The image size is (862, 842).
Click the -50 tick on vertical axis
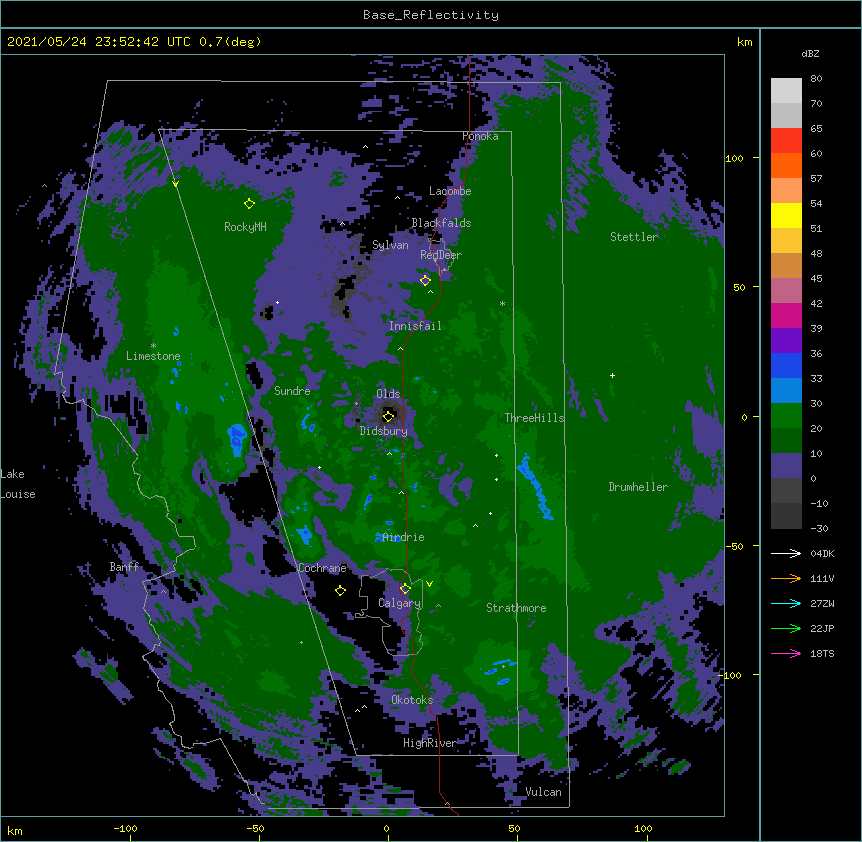pyautogui.click(x=734, y=546)
